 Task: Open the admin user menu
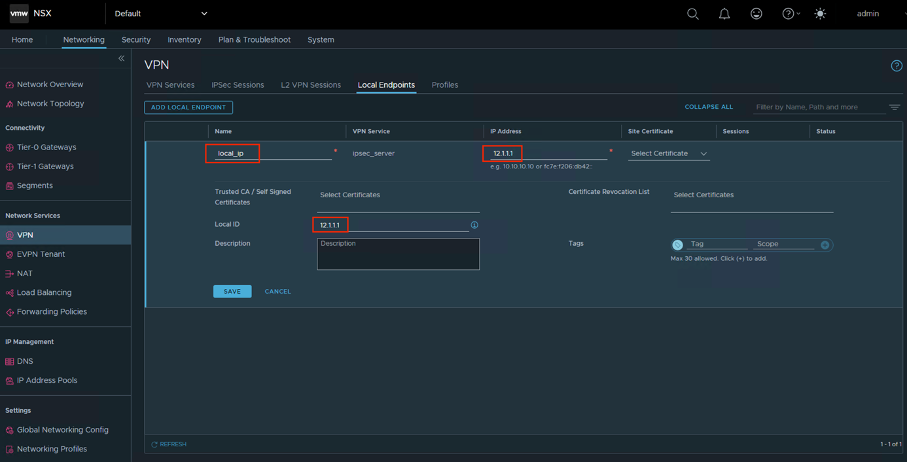coord(868,14)
